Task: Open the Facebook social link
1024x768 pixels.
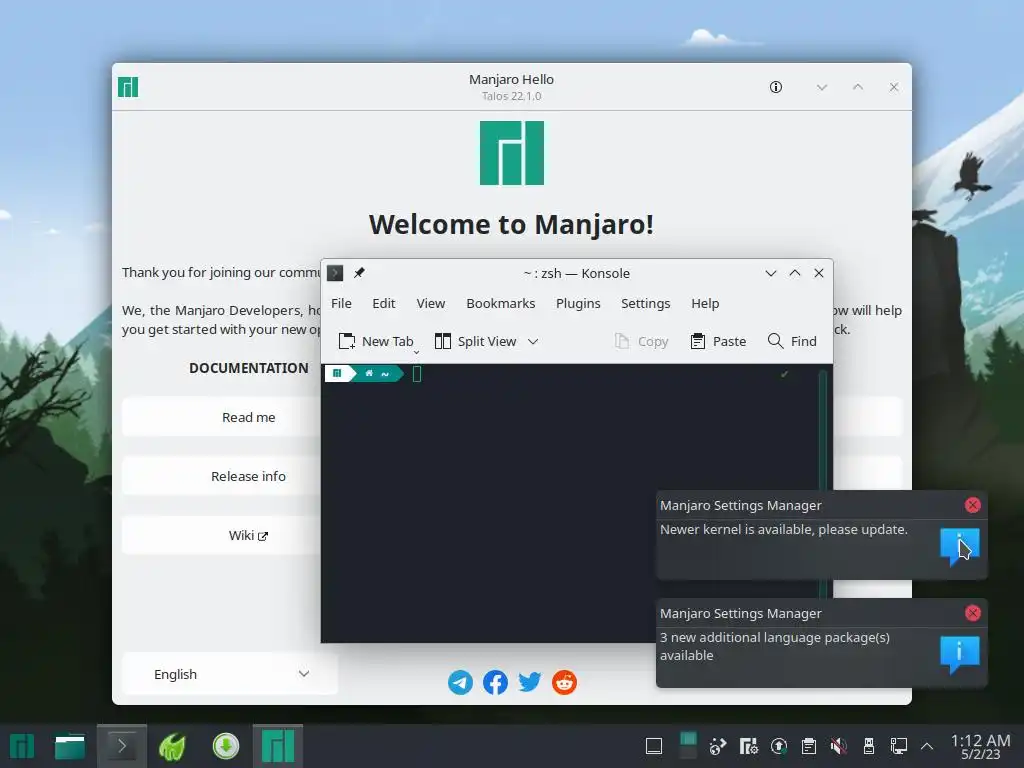Action: pyautogui.click(x=495, y=682)
